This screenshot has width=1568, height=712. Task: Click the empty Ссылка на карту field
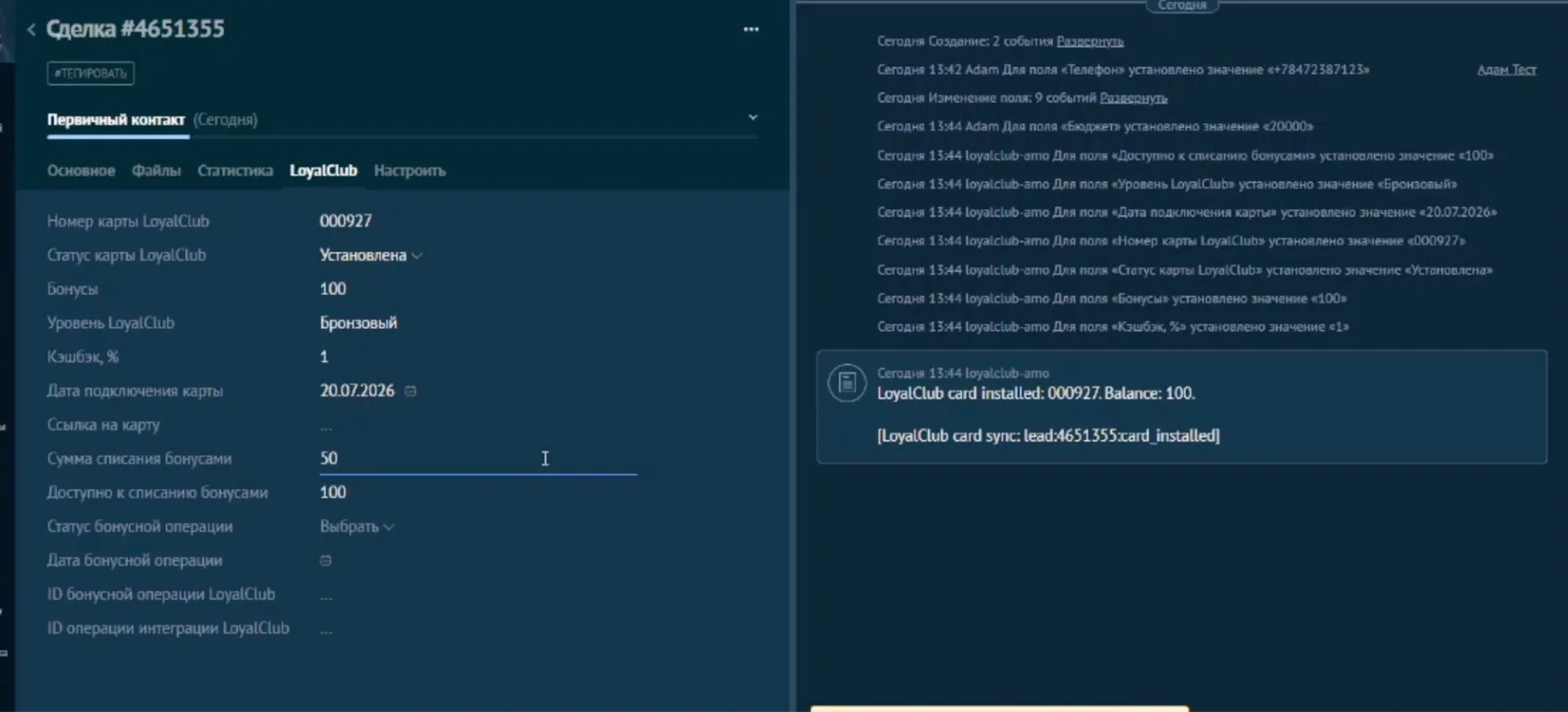(x=326, y=426)
